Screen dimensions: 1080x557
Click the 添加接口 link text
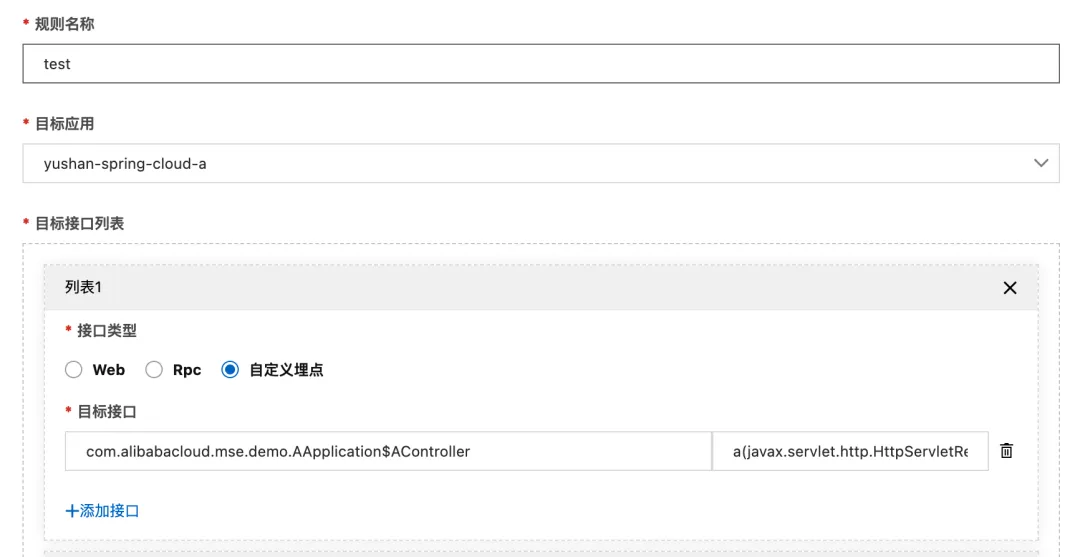click(x=109, y=511)
